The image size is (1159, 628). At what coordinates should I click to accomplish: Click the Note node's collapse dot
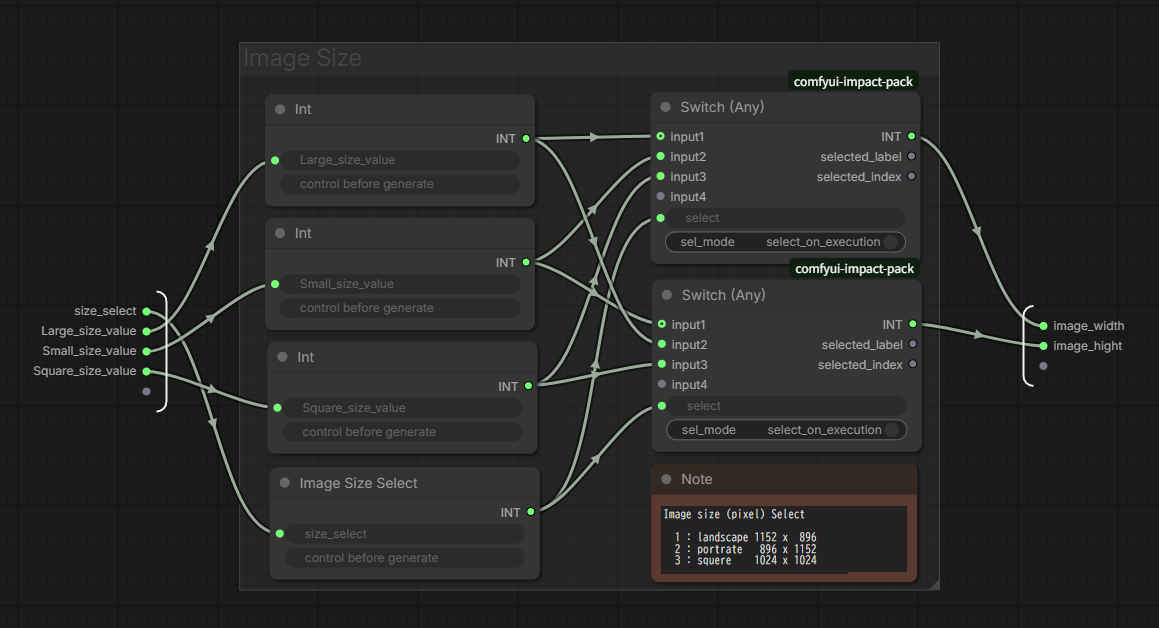tap(666, 479)
